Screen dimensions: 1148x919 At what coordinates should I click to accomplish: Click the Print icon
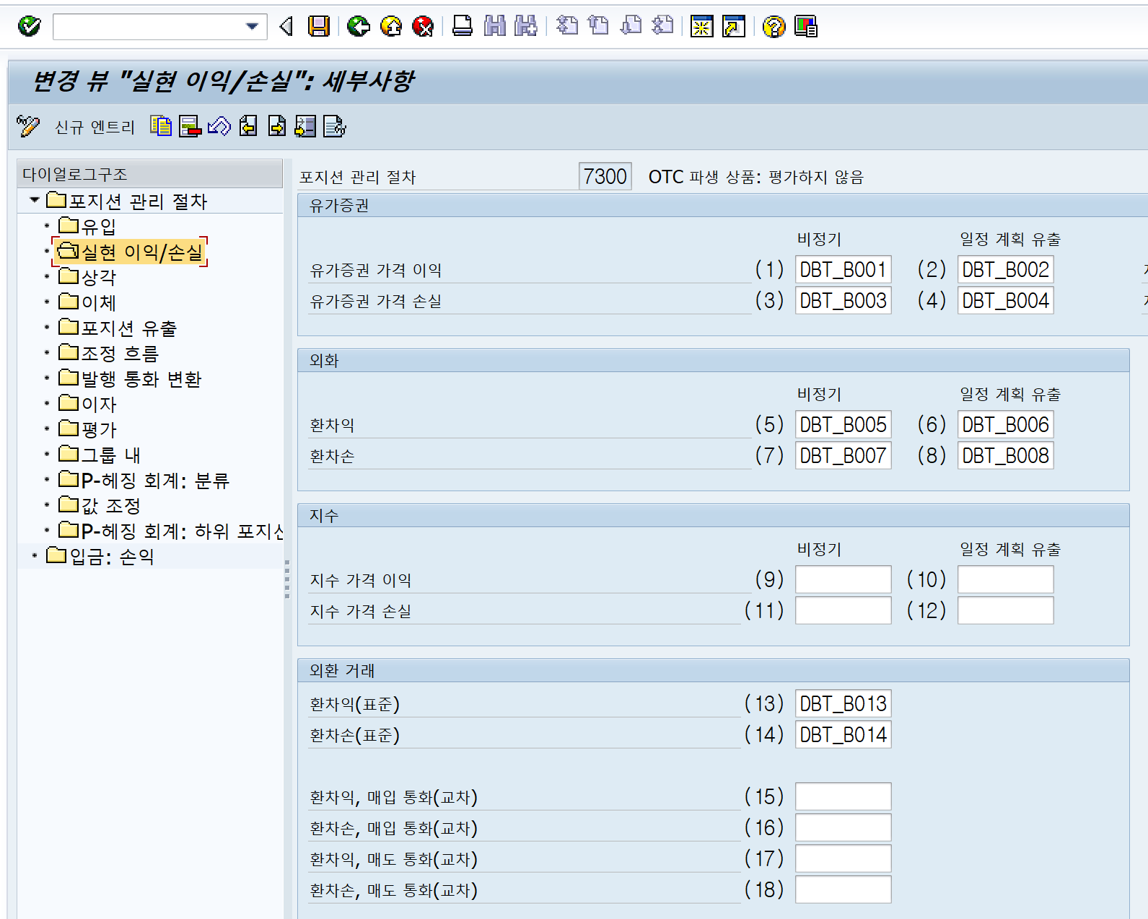click(x=462, y=27)
